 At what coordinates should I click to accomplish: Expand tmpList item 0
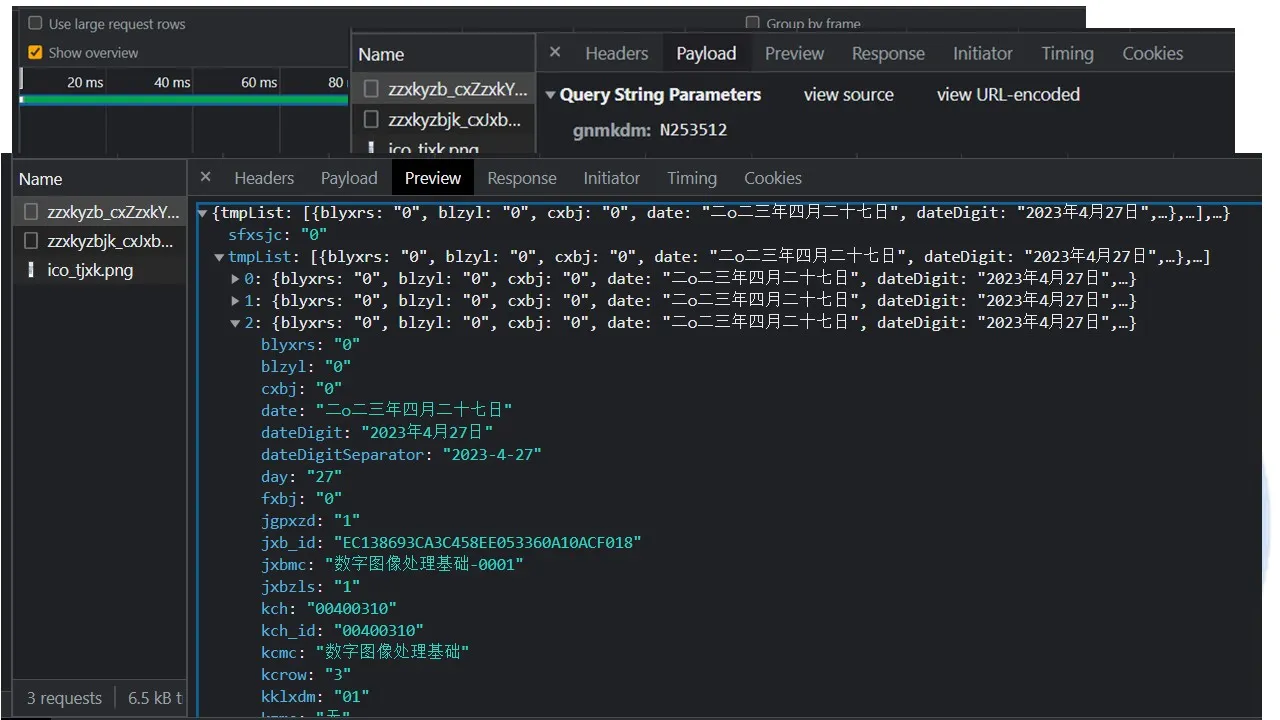(236, 279)
